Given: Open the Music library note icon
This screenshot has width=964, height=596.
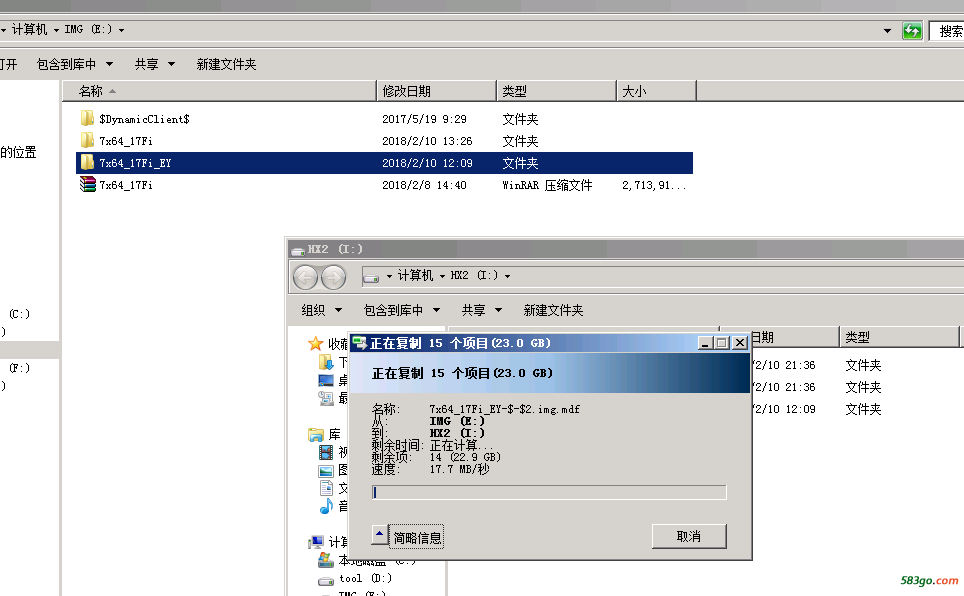Looking at the screenshot, I should (326, 506).
